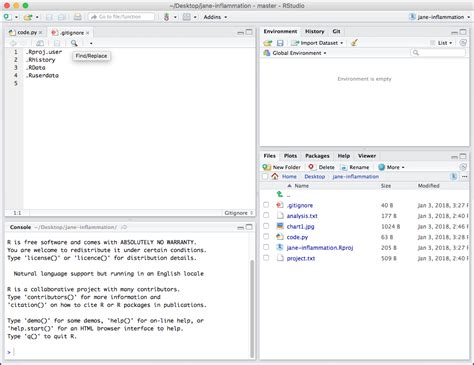Minimize the Console pane
474x365 pixels.
(x=240, y=227)
